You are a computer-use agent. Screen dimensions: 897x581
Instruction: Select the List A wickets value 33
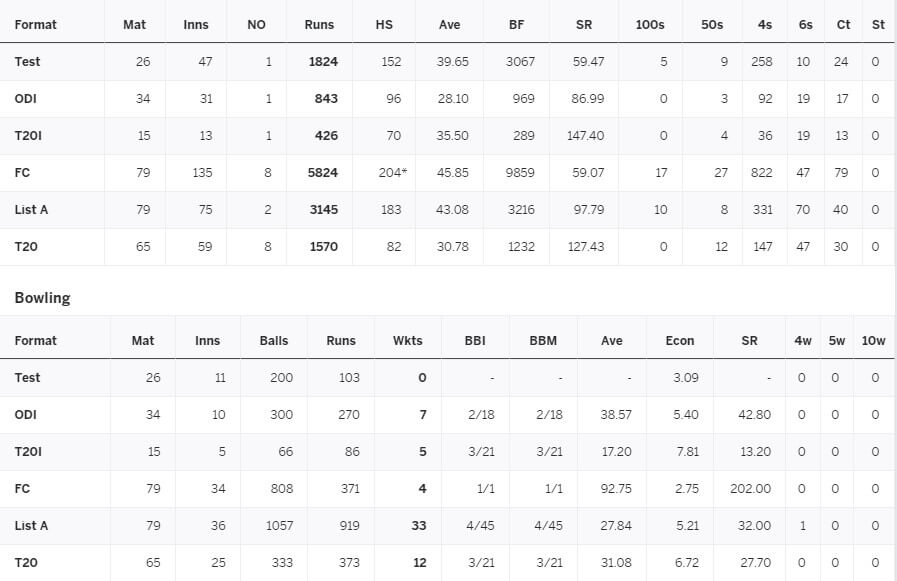coord(419,526)
